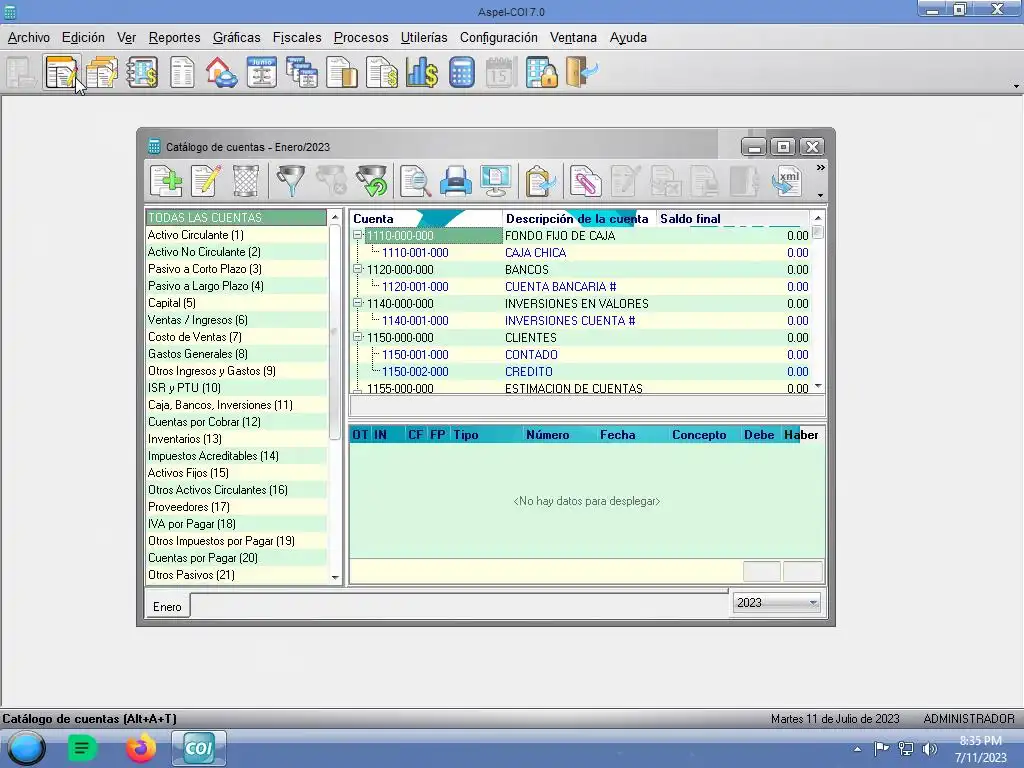1024x768 pixels.
Task: Open the Reportes menu
Action: coord(174,38)
